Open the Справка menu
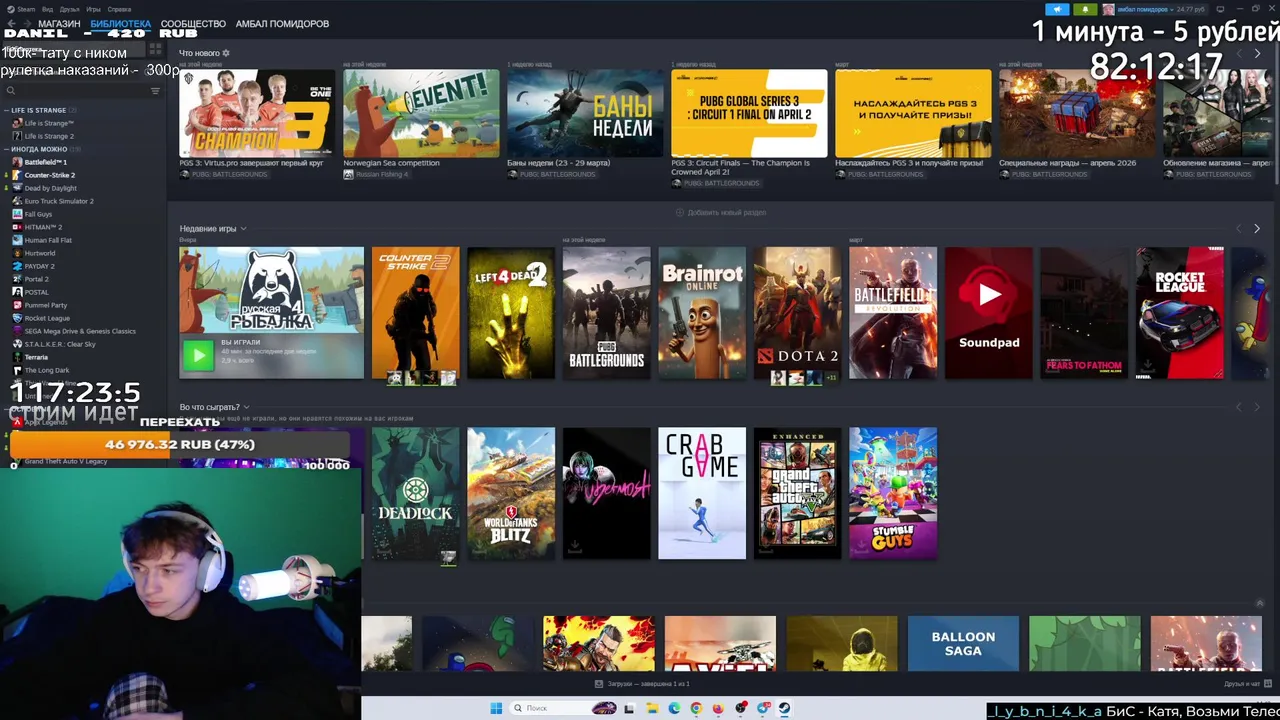 click(119, 9)
